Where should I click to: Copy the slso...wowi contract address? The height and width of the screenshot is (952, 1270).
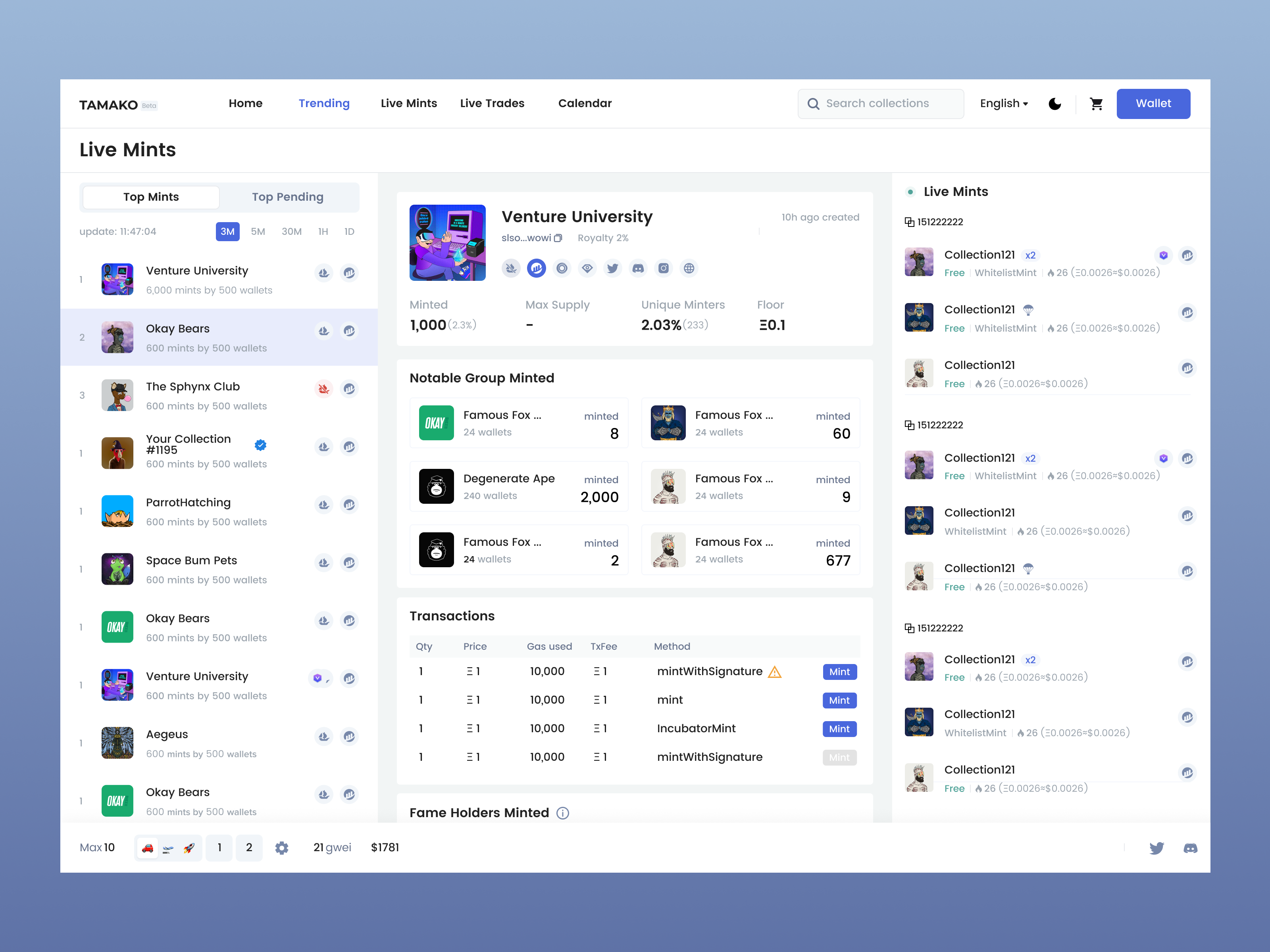click(x=558, y=238)
